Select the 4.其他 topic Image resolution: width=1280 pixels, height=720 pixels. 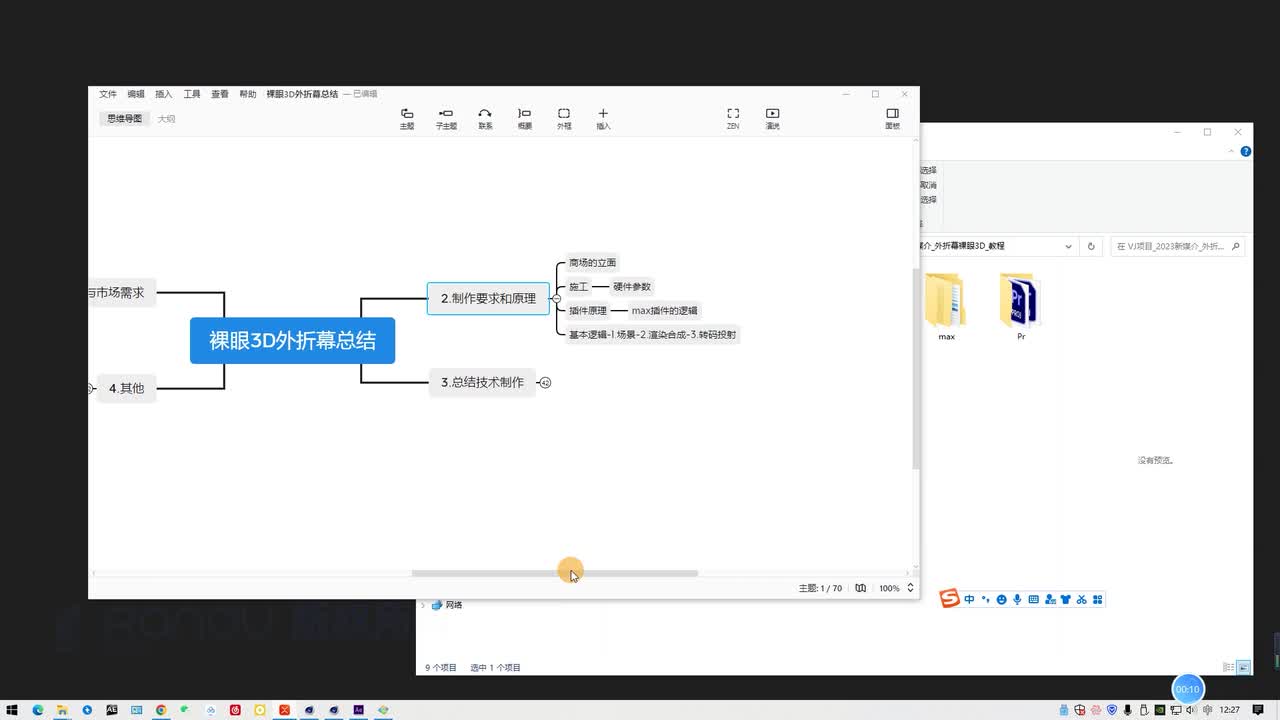[x=126, y=388]
